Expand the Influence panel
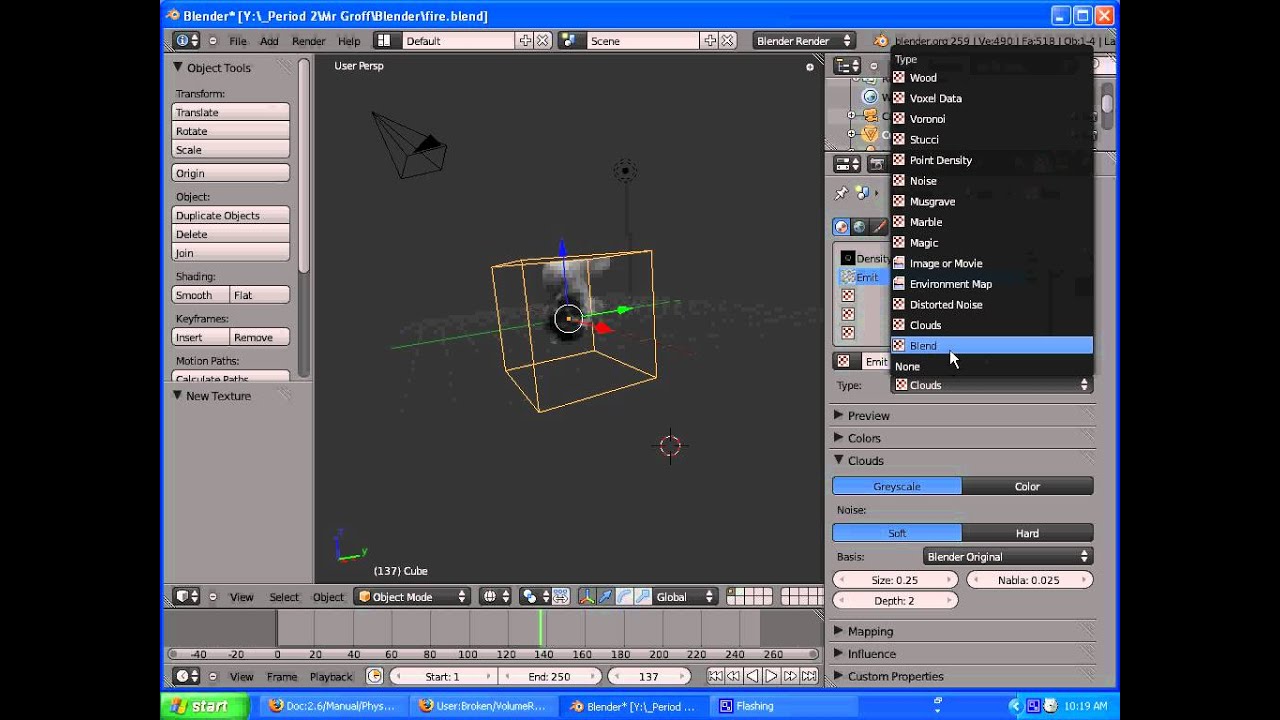The image size is (1280, 720). pos(872,654)
